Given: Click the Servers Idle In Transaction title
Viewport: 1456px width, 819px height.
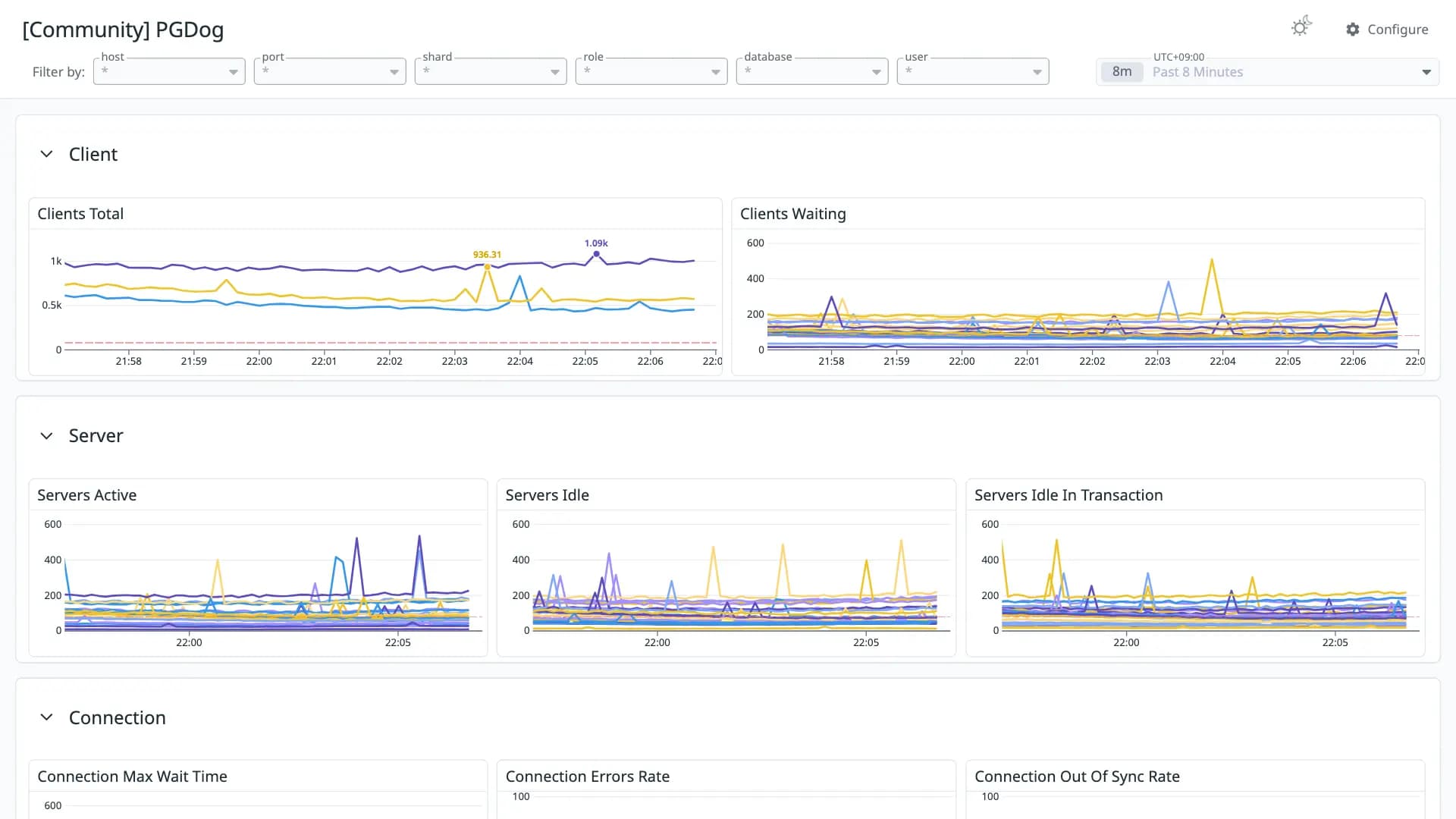Looking at the screenshot, I should coord(1068,495).
